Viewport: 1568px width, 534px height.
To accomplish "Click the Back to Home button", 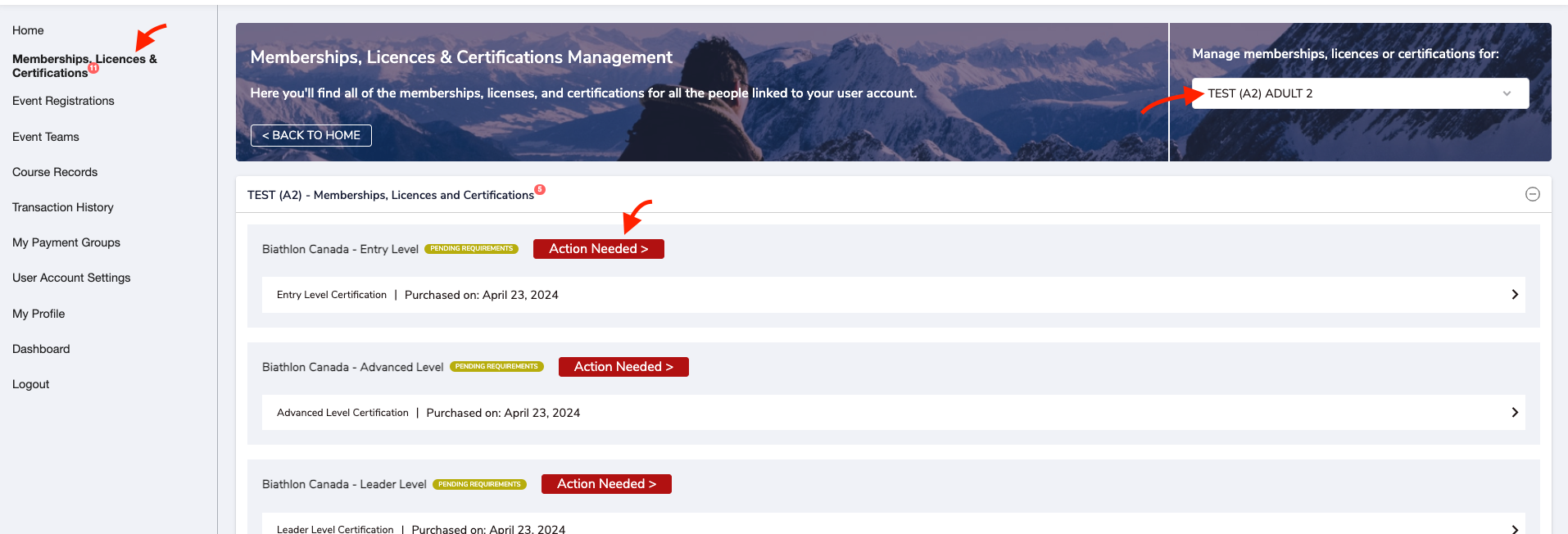I will 311,135.
